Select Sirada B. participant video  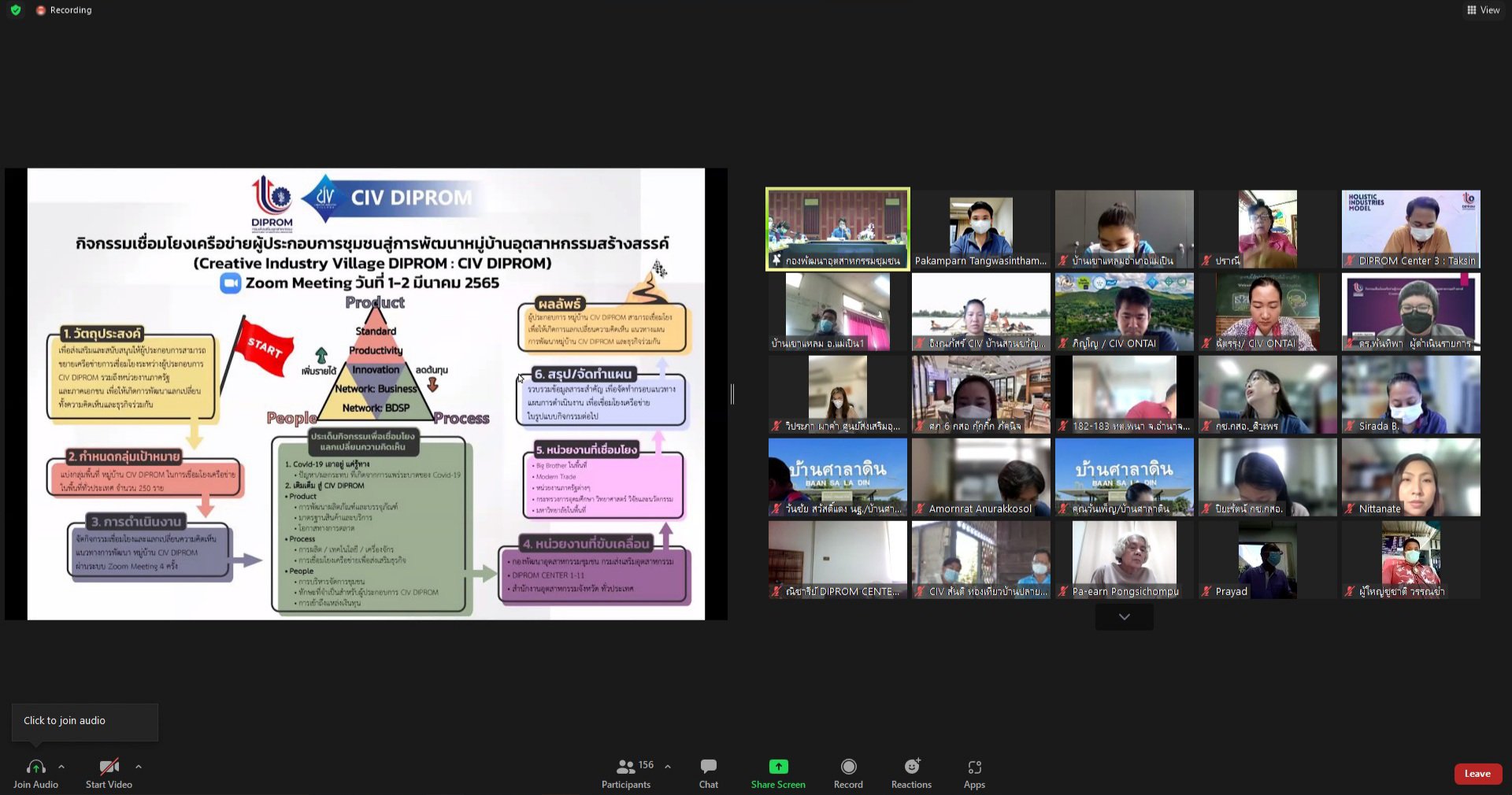(x=1410, y=394)
